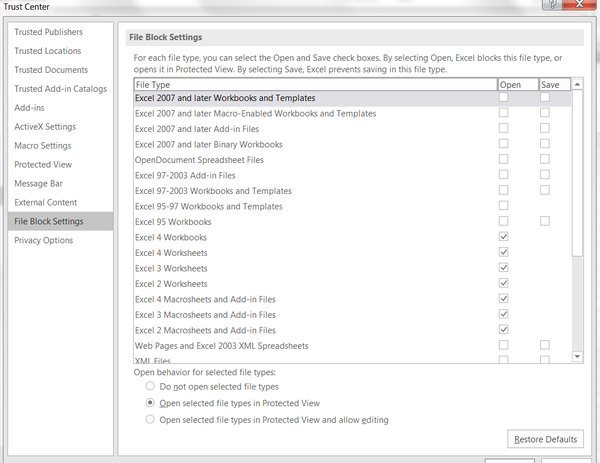Switch to the Add-ins section
This screenshot has width=600, height=463.
(29, 108)
